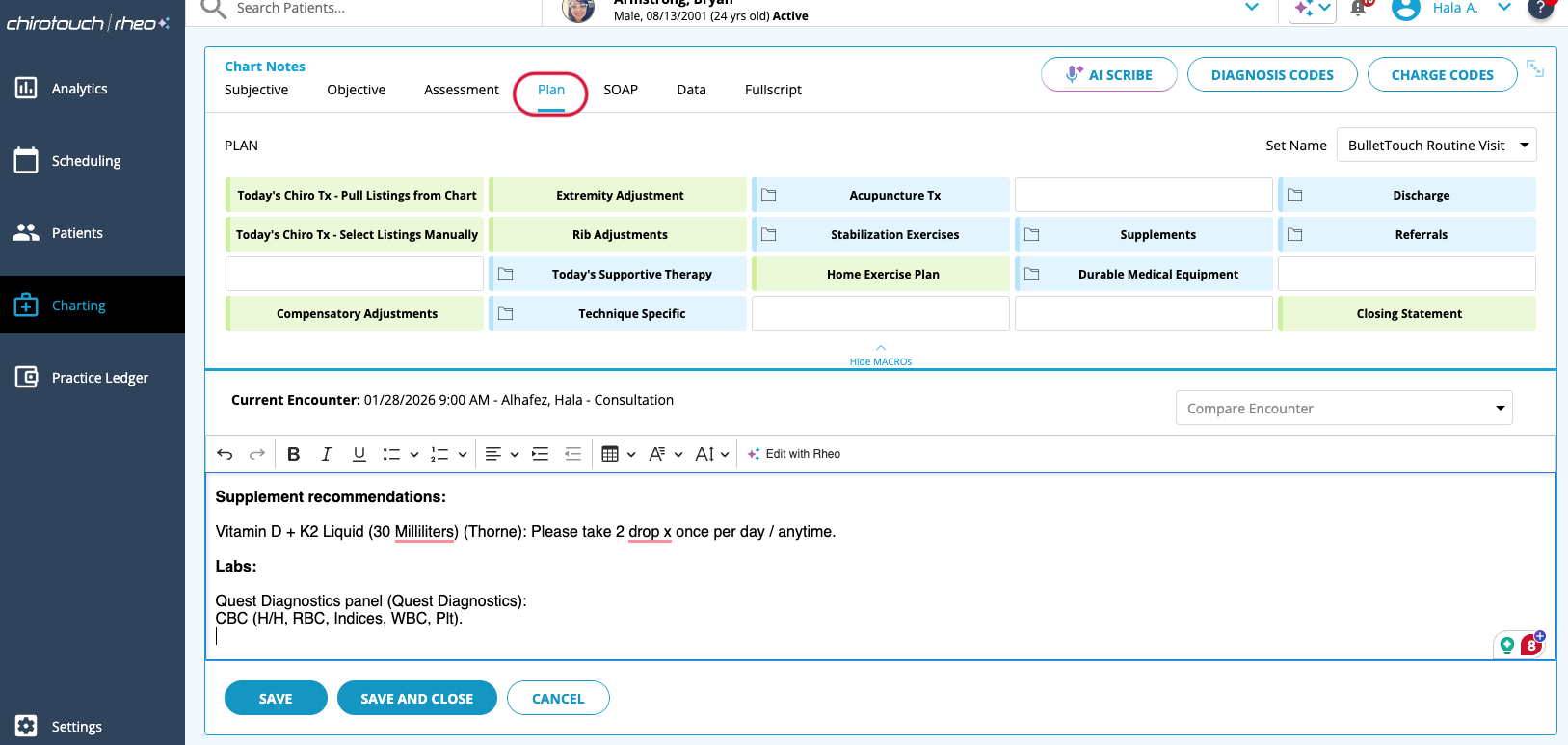Collapse macros using Hide MACROs link
The height and width of the screenshot is (745, 1568).
pyautogui.click(x=880, y=361)
